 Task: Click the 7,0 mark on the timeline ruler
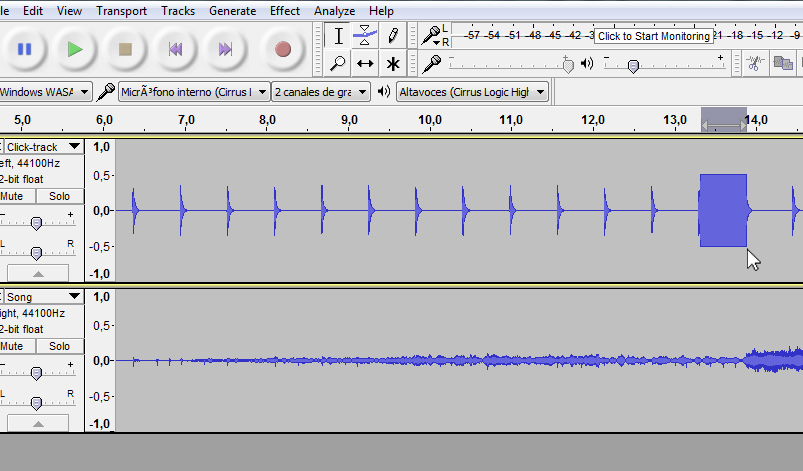pyautogui.click(x=186, y=120)
